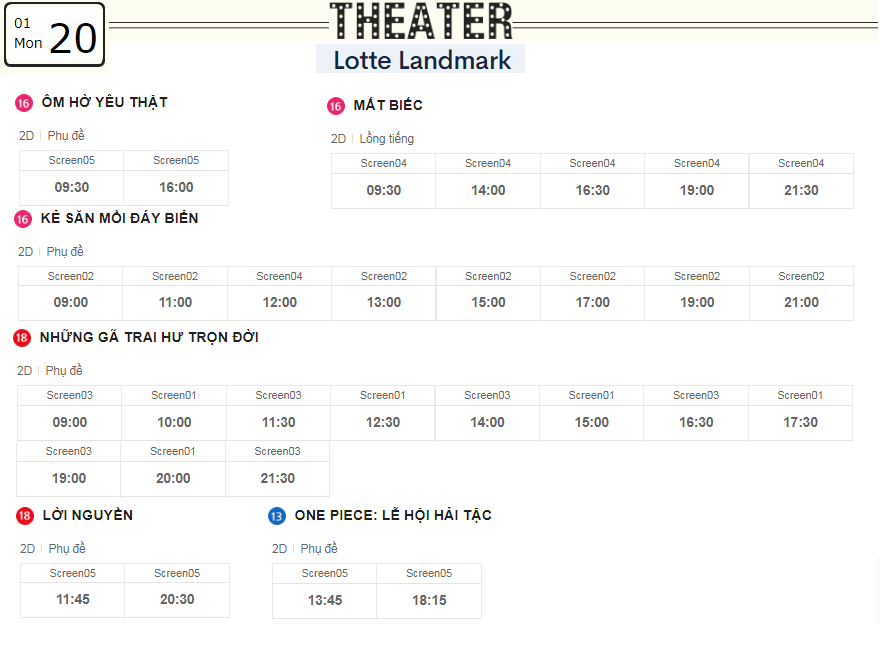Click the 18 rating badge next to Lời Nguyền
The width and height of the screenshot is (881, 650).
pos(25,516)
